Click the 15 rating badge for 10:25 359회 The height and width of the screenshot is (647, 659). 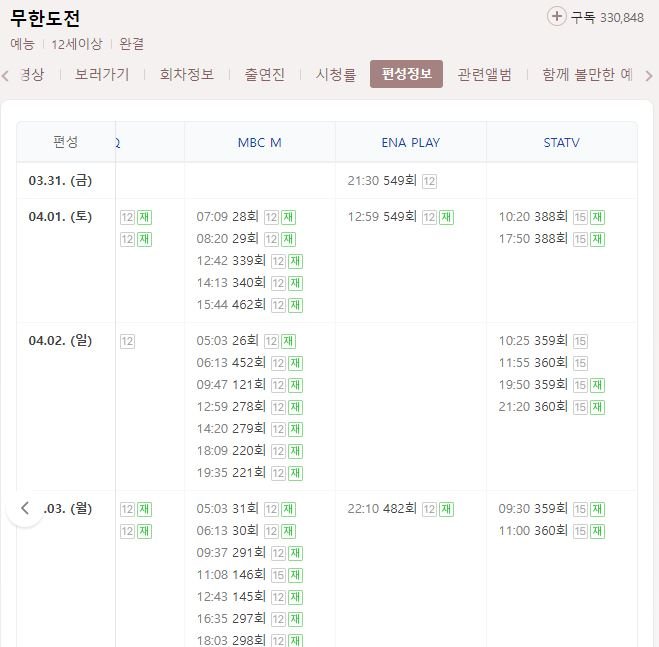point(580,341)
